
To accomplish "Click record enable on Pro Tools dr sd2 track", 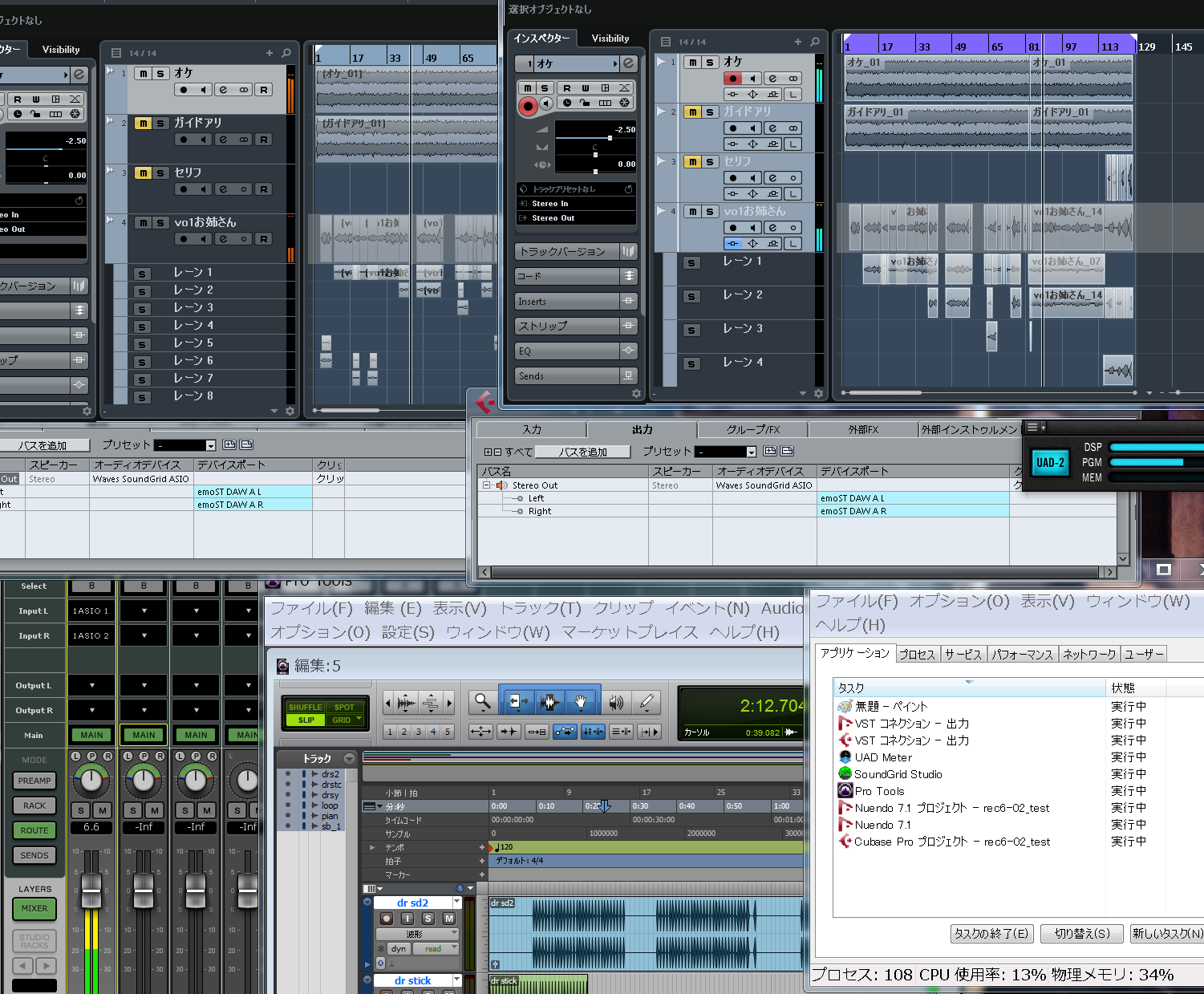I will pos(387,919).
